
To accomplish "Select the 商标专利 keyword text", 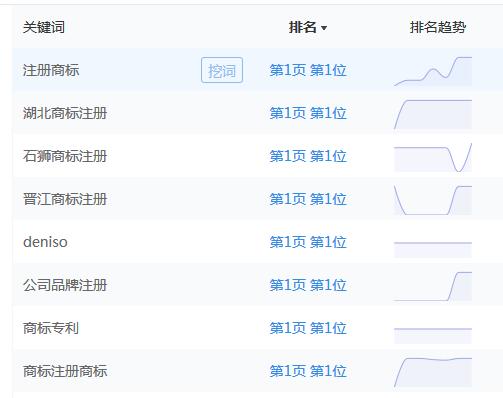I will (51, 328).
